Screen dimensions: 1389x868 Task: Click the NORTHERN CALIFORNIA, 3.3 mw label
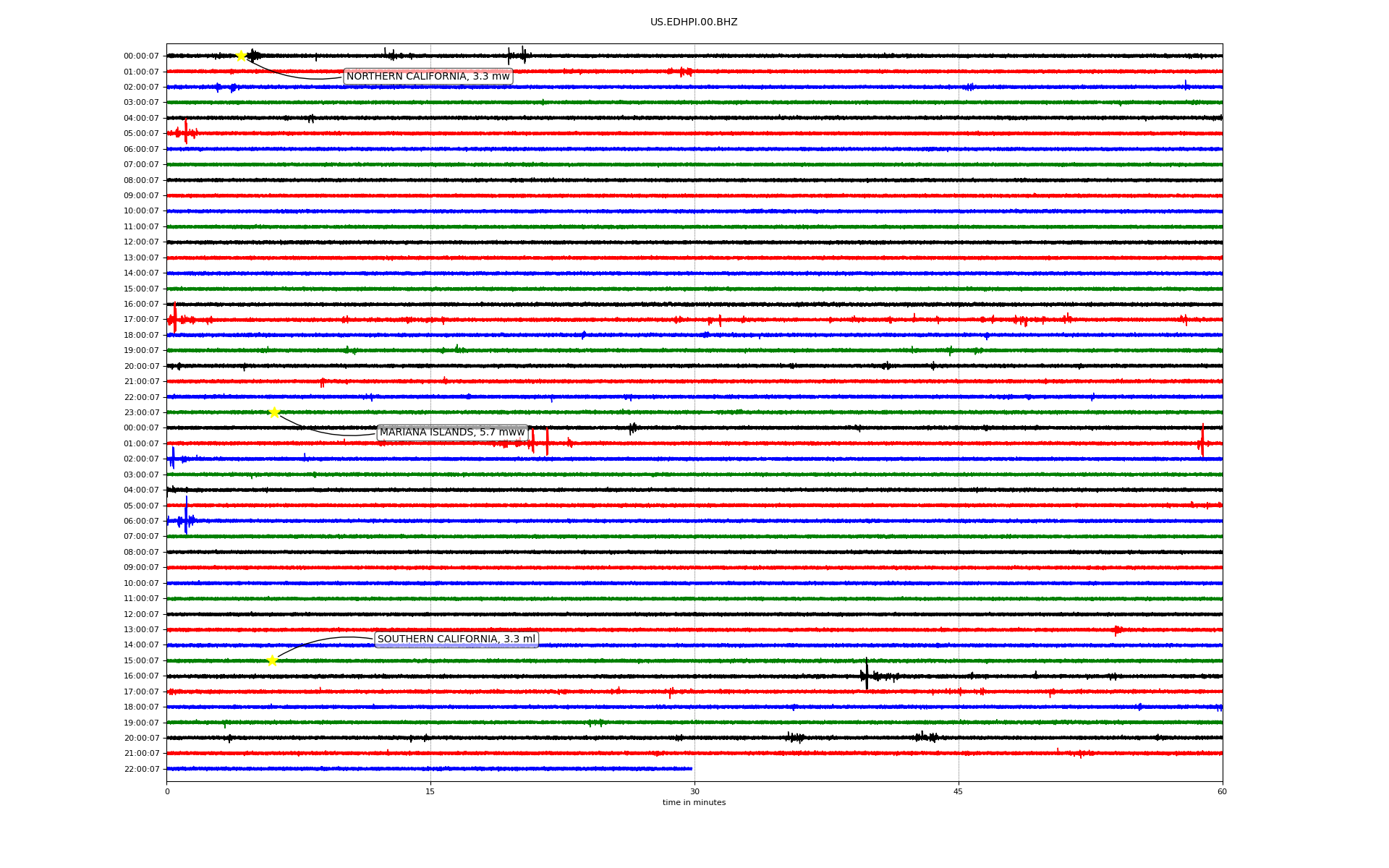tap(428, 77)
